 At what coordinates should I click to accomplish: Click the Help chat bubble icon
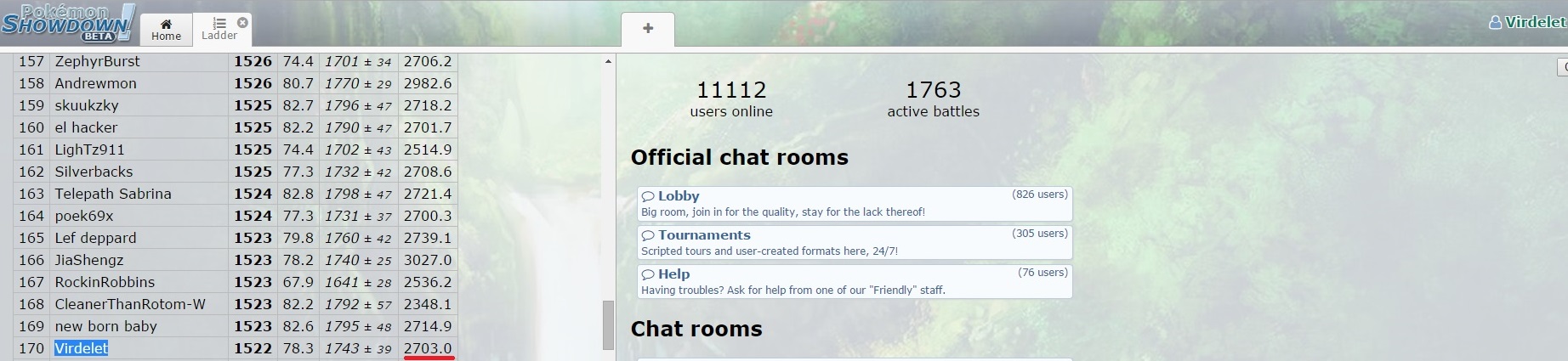(x=648, y=274)
